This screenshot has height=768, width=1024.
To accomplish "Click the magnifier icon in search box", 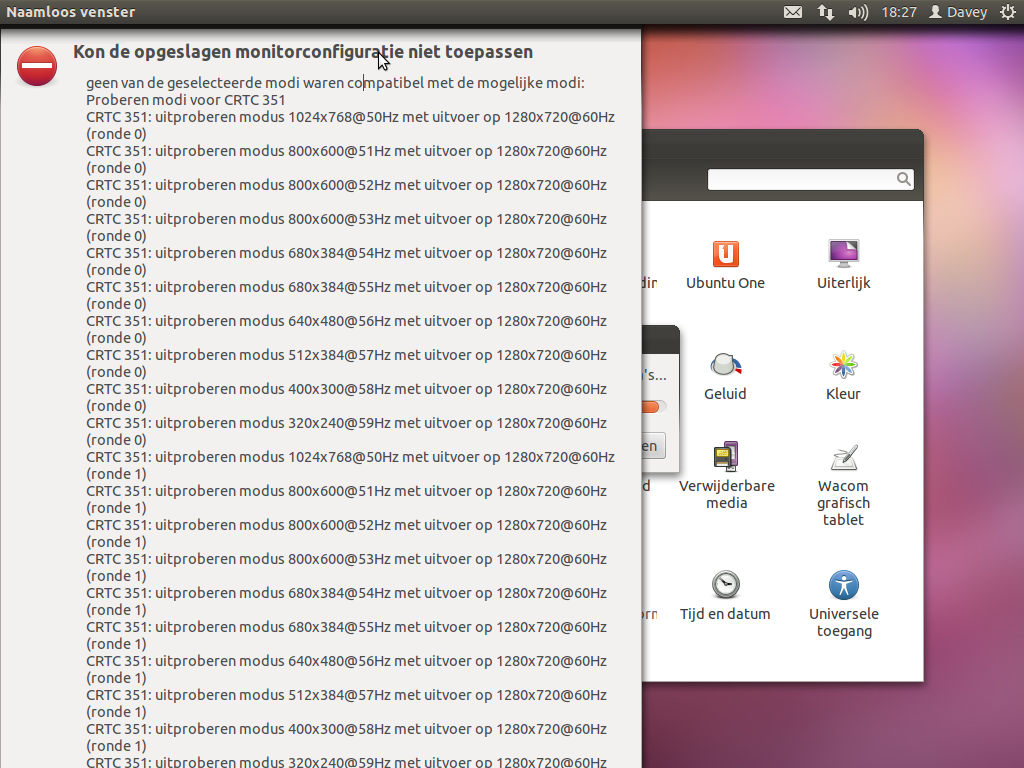I will 903,179.
